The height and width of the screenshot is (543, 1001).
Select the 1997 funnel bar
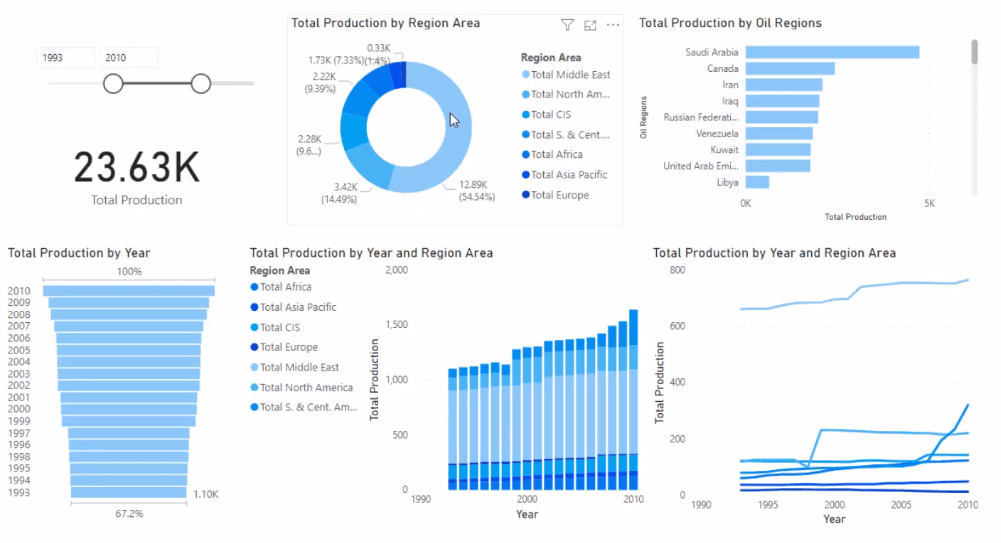point(128,433)
